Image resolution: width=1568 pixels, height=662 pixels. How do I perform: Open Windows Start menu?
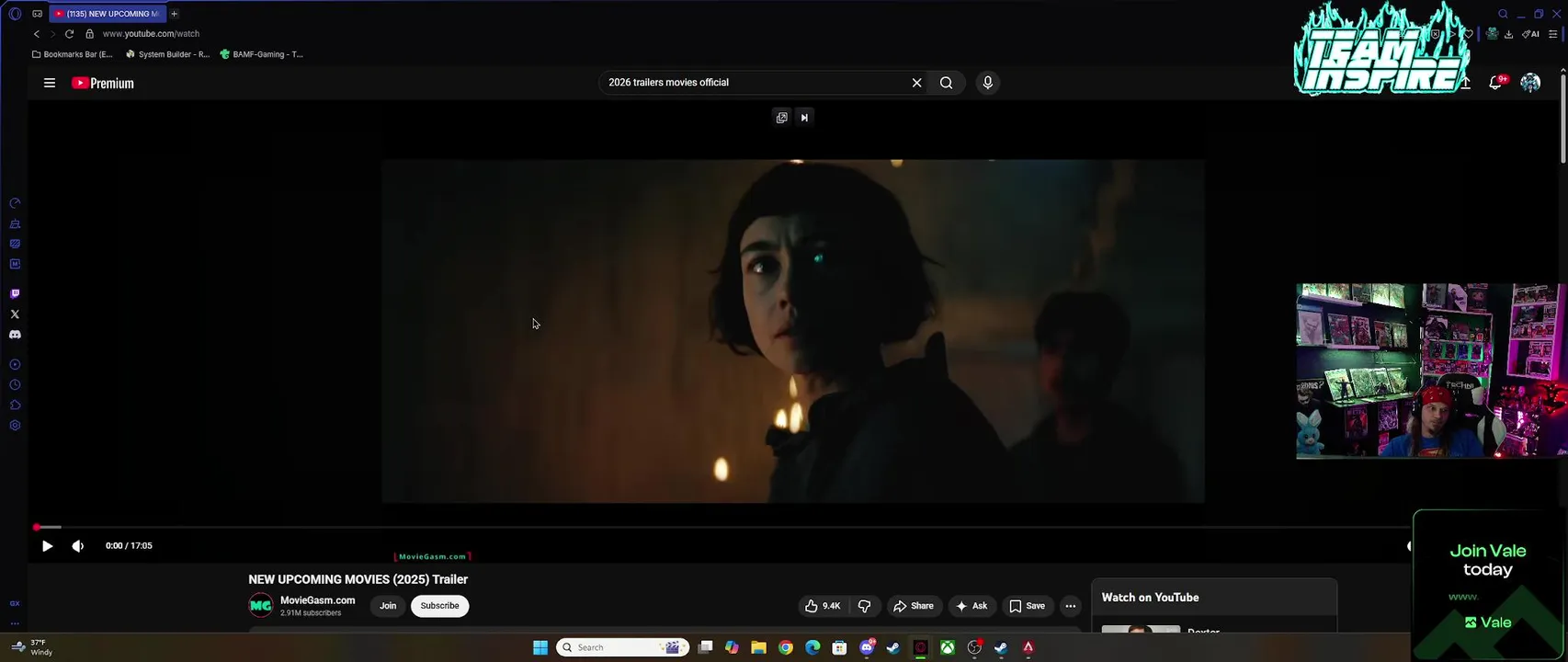point(540,647)
